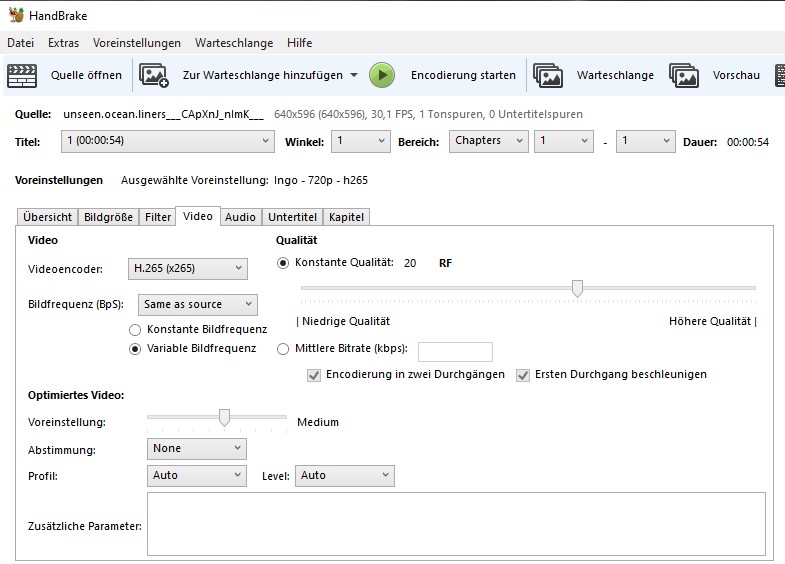
Task: Click Quelle öffnen button text
Action: coord(86,76)
